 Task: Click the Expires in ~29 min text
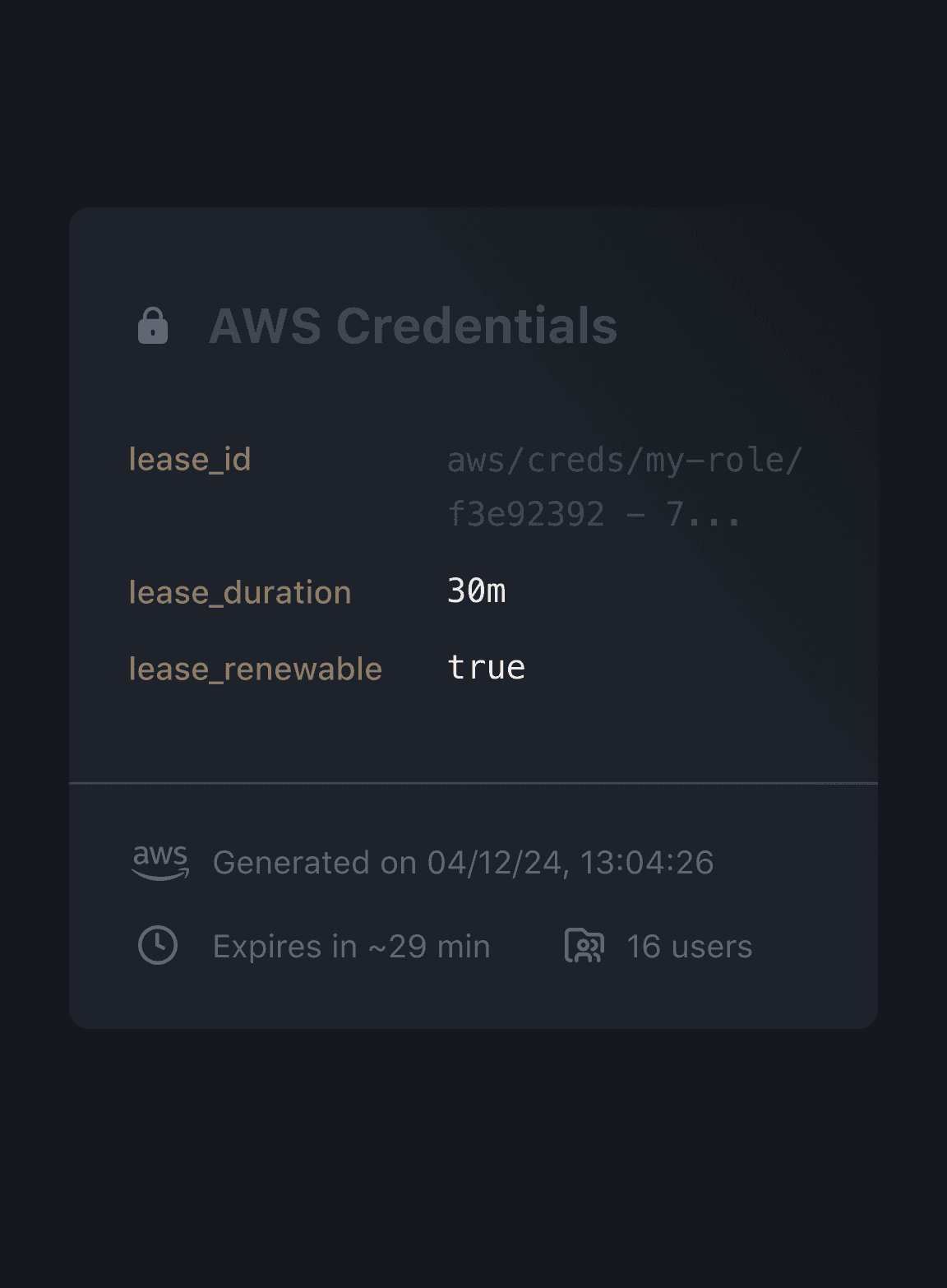[351, 947]
